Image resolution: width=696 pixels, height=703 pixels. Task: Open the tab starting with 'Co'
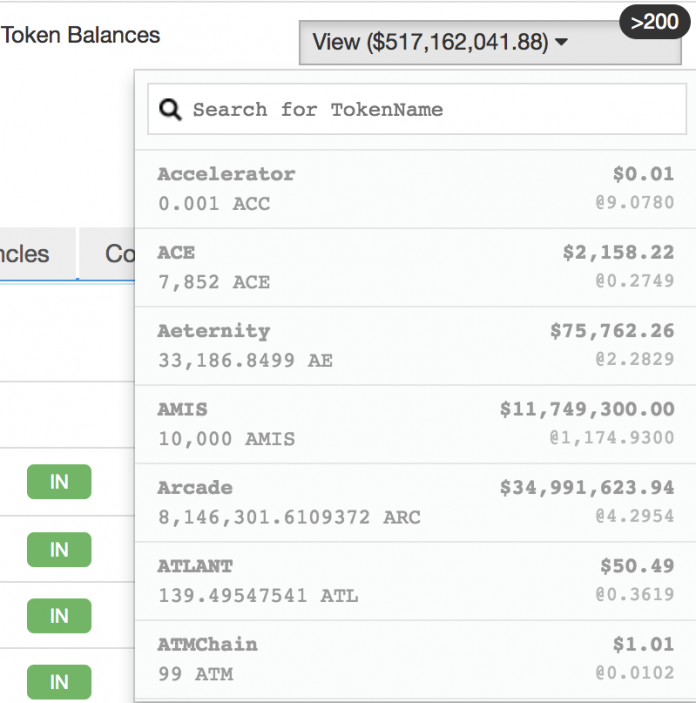coord(107,254)
